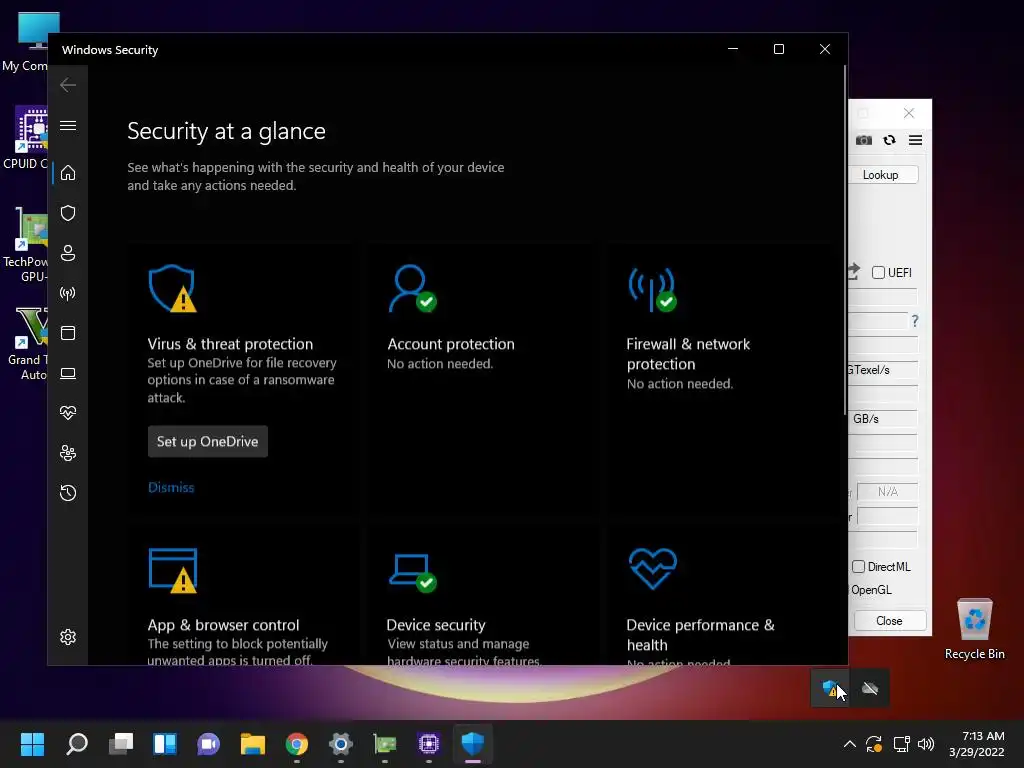
Task: Open the Firewall & network antenna icon in the sidebar
Action: (68, 293)
